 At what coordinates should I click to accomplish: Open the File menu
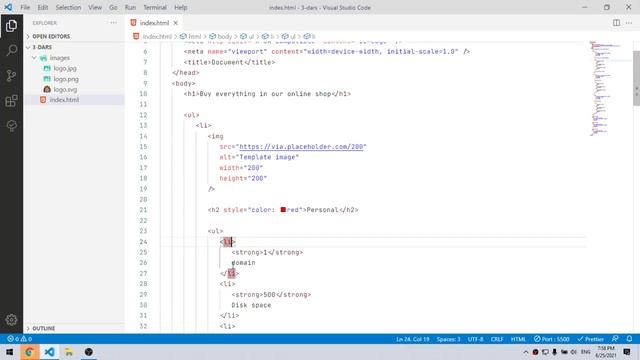point(25,7)
